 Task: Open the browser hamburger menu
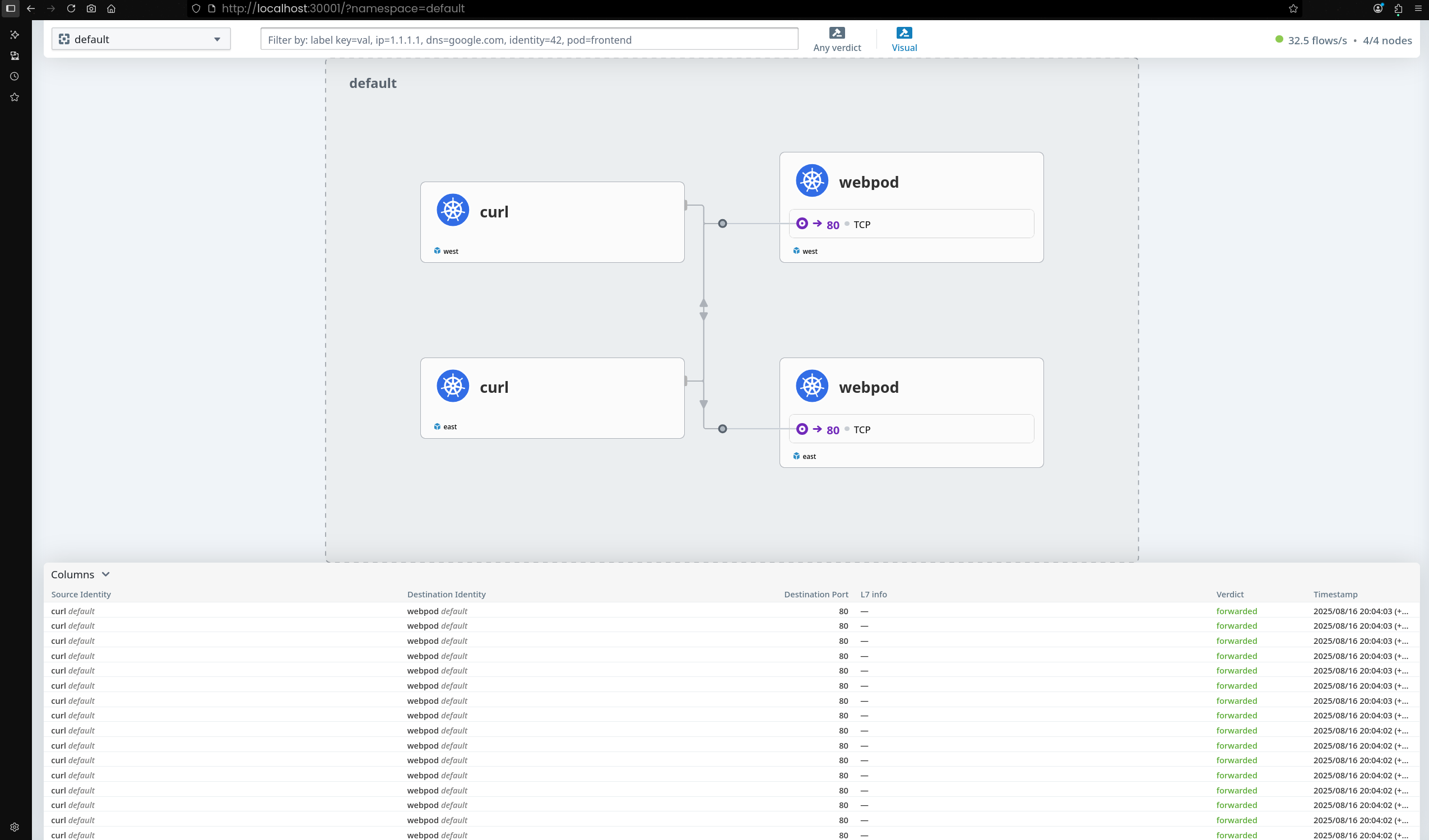click(x=1418, y=8)
